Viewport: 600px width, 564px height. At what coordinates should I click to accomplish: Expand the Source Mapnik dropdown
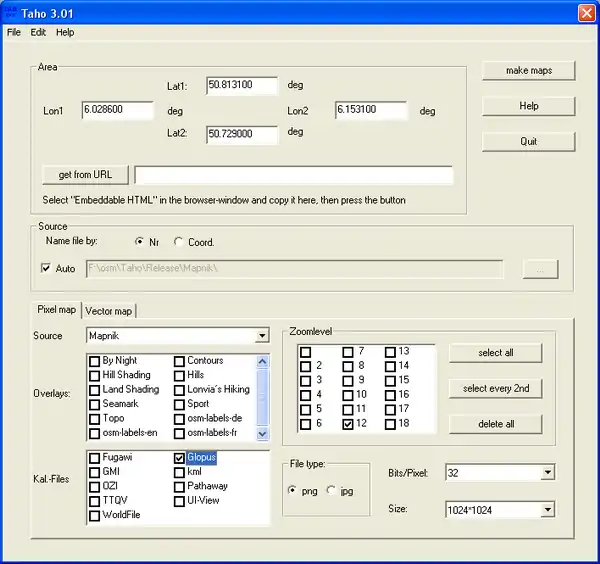click(x=261, y=336)
